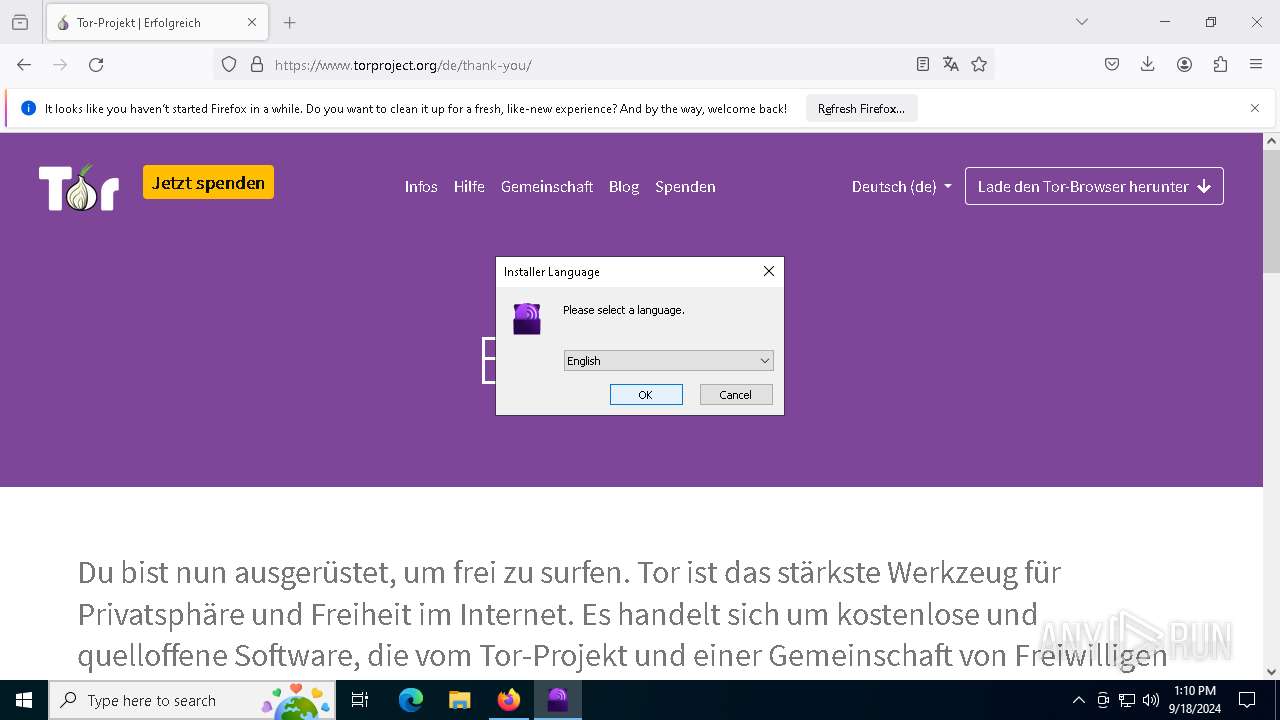Image resolution: width=1280 pixels, height=720 pixels.
Task: Select Tor installer taskbar icon
Action: (558, 700)
